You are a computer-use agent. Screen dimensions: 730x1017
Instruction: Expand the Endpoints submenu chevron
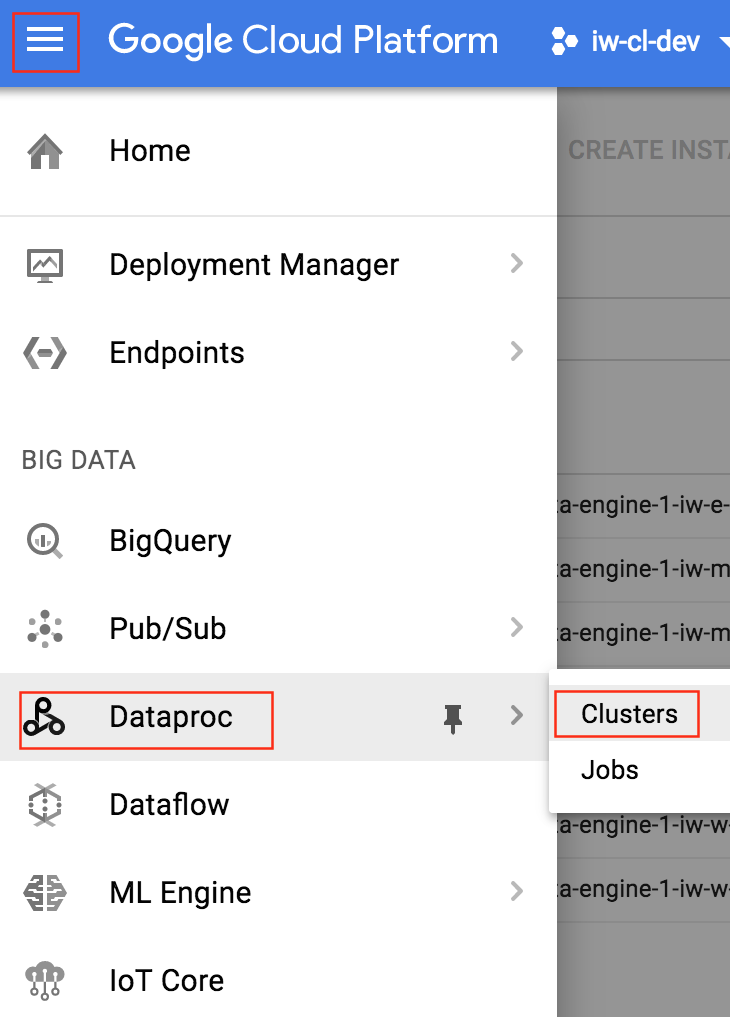point(517,351)
